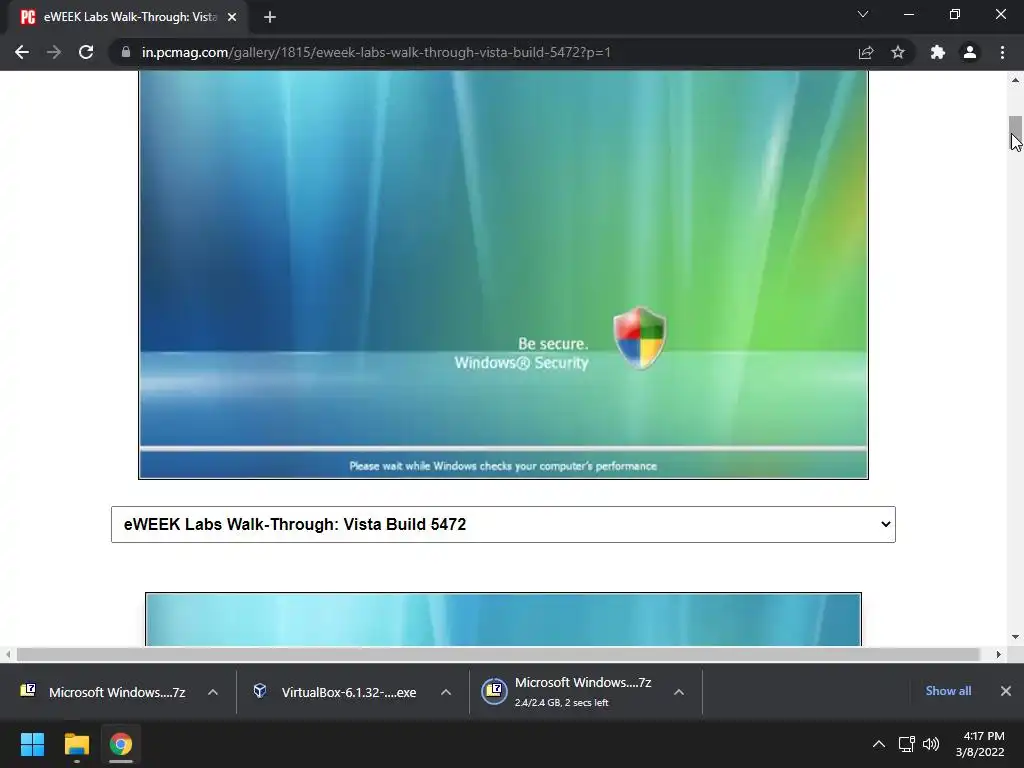Screen dimensions: 1024x768
Task: Click the pcmag.com address bar URL
Action: click(376, 52)
